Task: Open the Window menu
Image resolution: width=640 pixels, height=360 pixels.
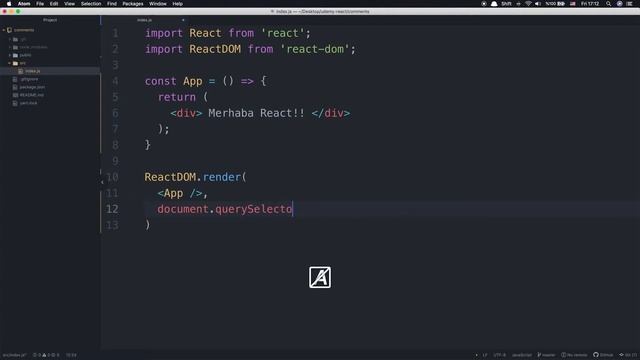Action: 158,4
